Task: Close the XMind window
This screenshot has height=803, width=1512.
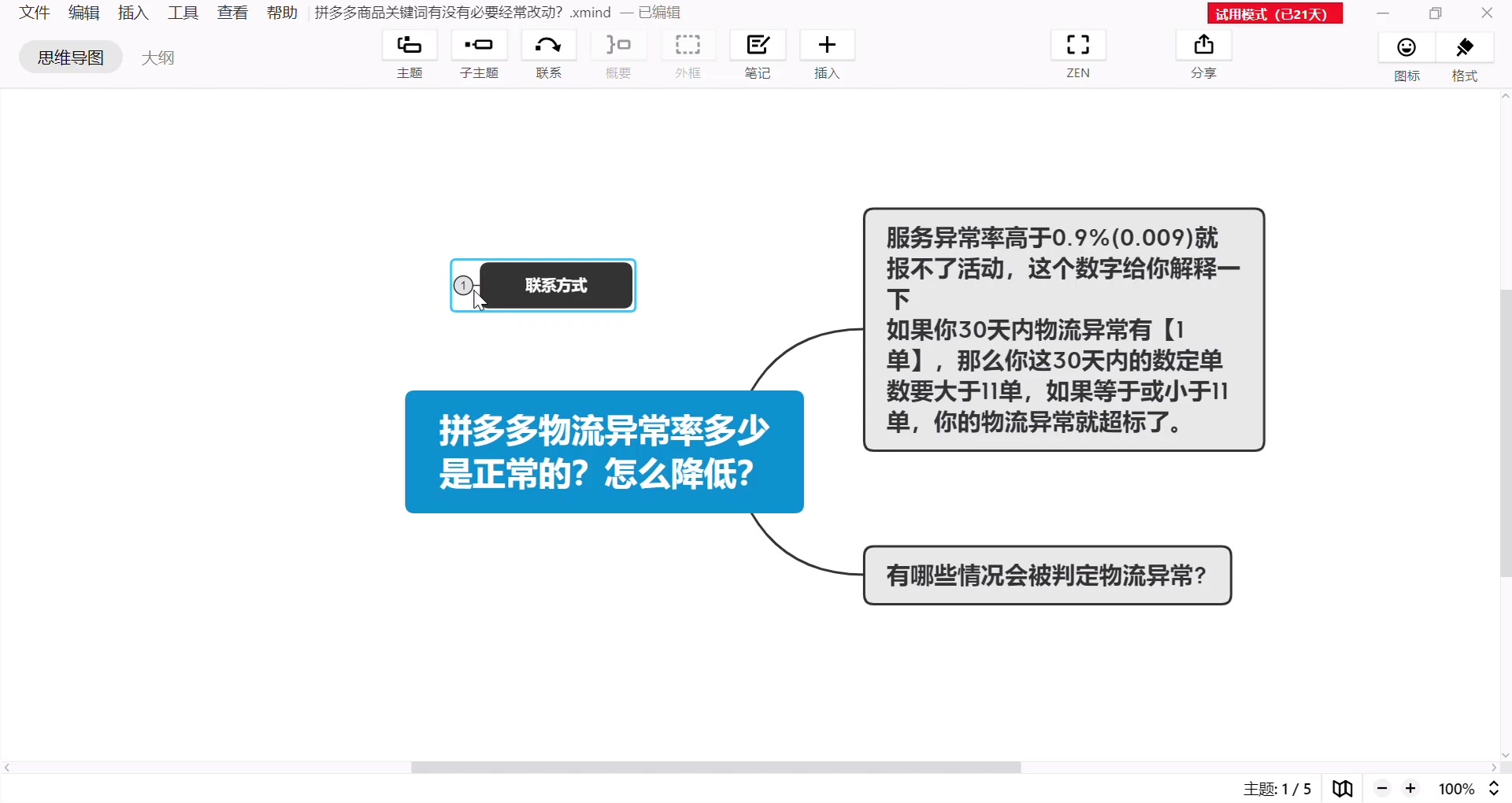Action: pos(1487,13)
